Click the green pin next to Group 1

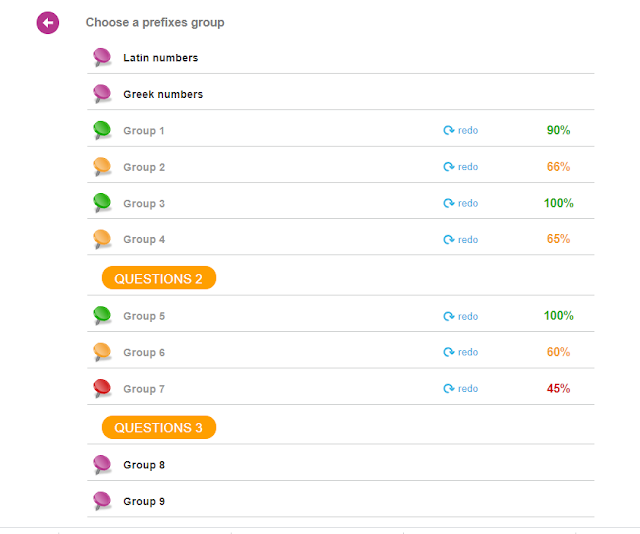(x=102, y=130)
